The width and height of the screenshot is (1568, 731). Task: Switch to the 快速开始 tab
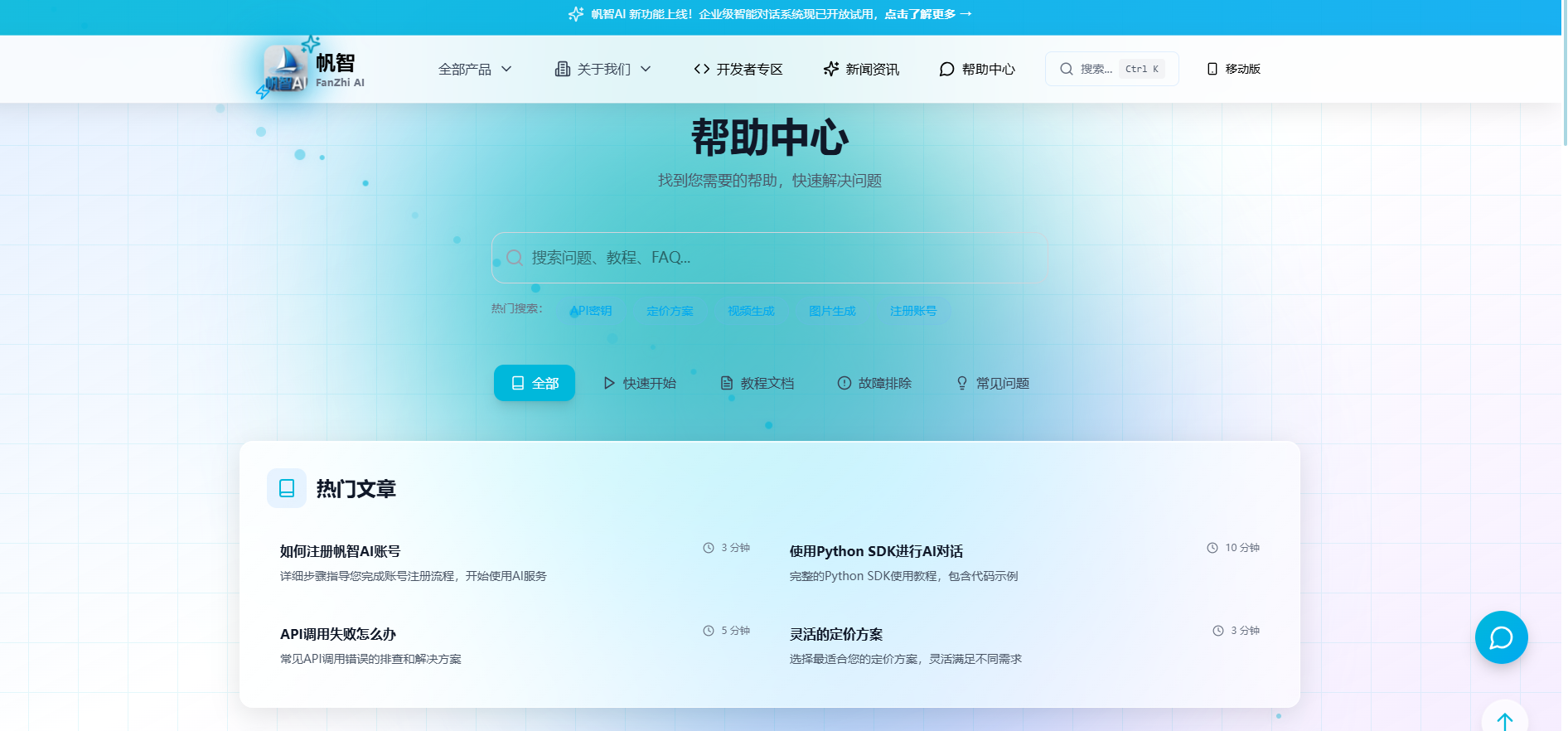click(x=639, y=383)
